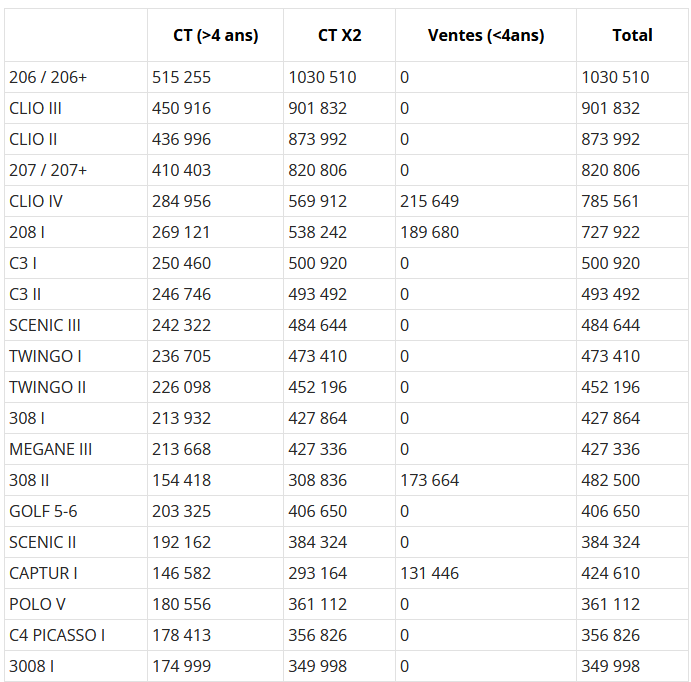Click the 308 II Ventes value 173 664

coord(429,480)
